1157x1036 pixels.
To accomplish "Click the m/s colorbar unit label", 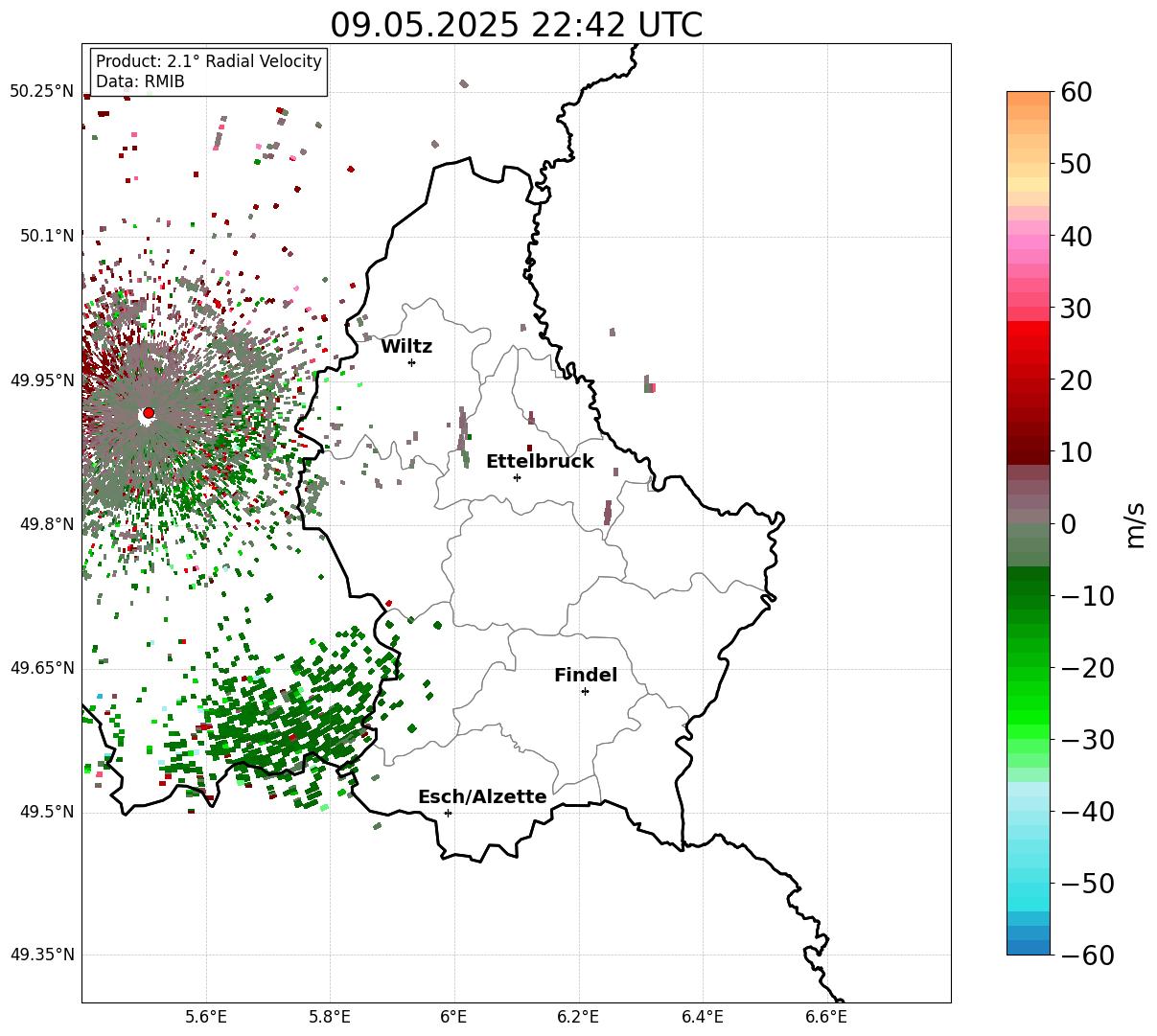I will pos(1136,523).
